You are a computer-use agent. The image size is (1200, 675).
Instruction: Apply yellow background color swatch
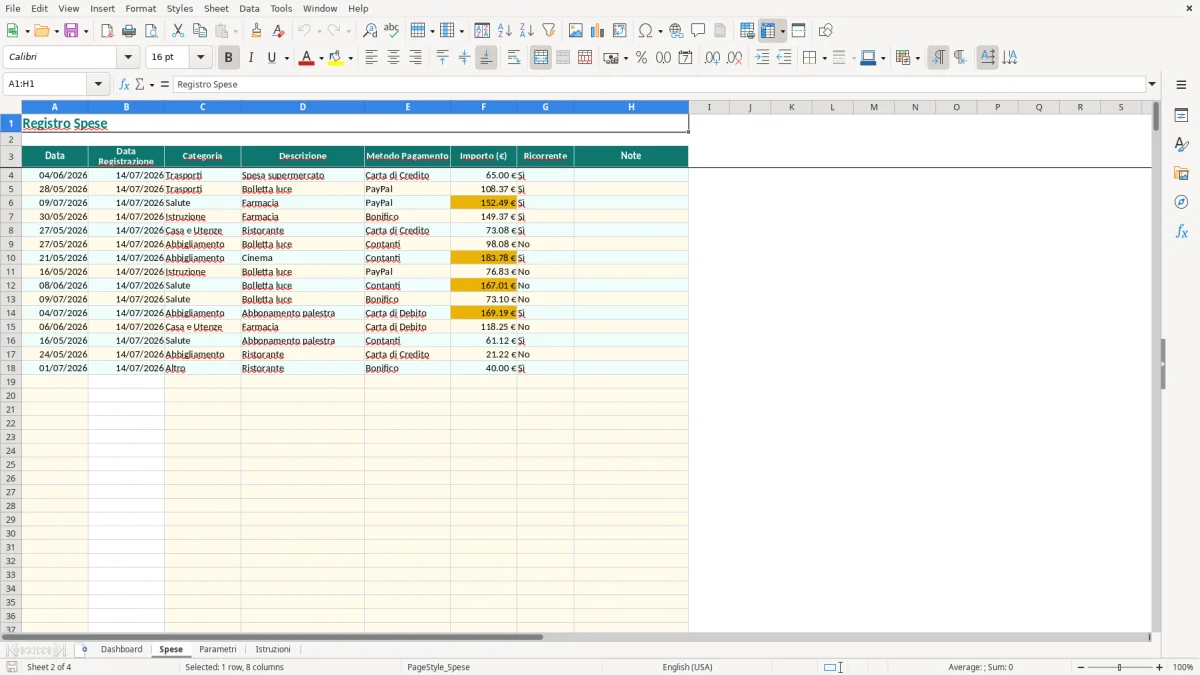click(x=336, y=58)
